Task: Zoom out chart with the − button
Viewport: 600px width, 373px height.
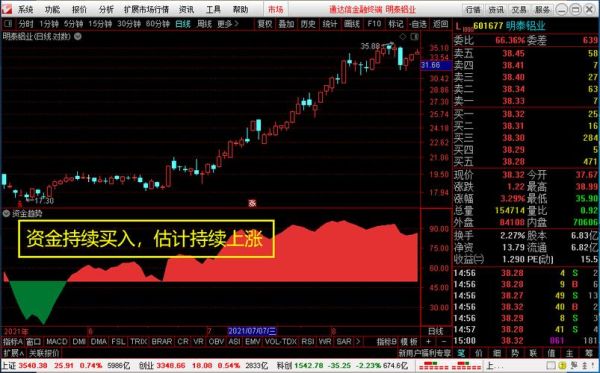Action: pos(443,341)
